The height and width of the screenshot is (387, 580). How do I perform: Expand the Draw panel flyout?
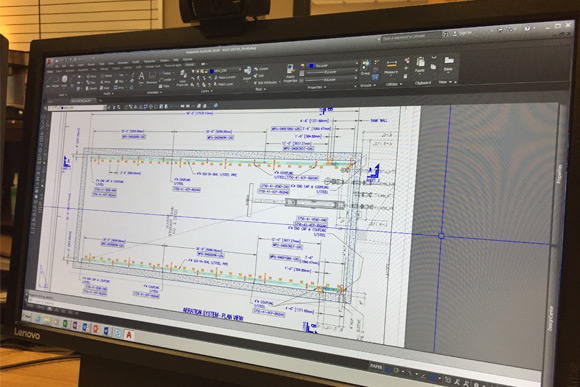[63, 95]
